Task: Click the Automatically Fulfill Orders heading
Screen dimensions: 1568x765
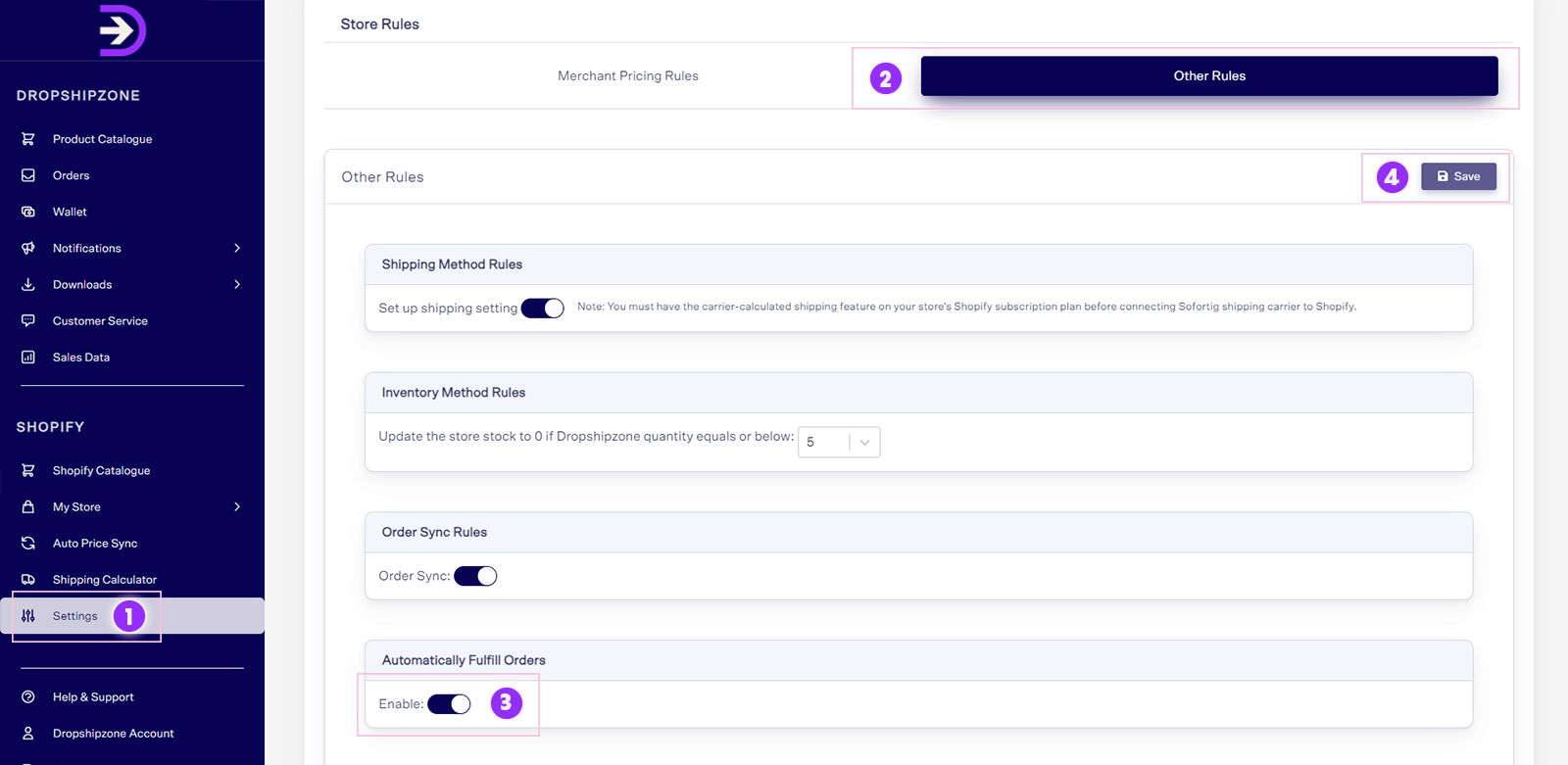Action: [464, 660]
